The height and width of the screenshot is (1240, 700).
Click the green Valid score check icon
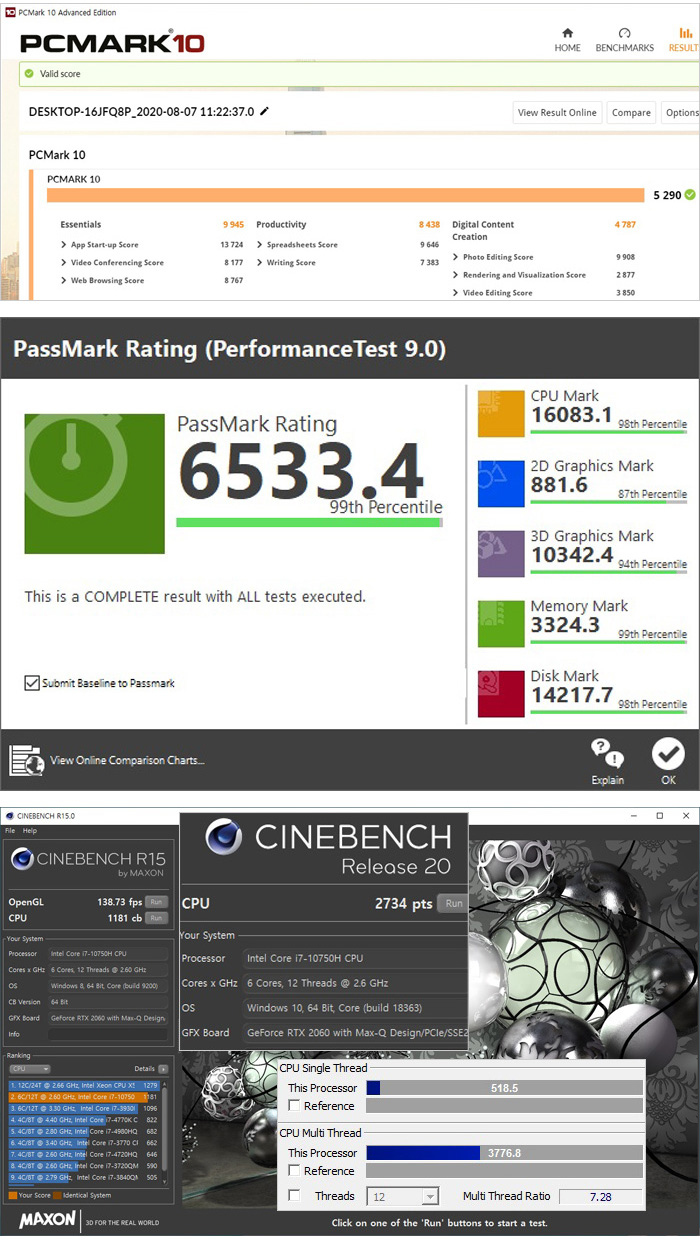tap(29, 74)
